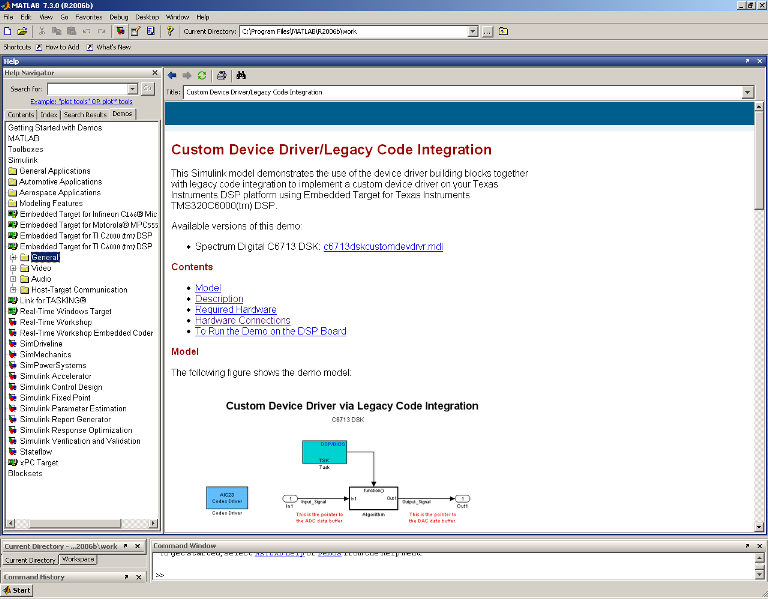Open the Current Directory dropdown
This screenshot has width=768, height=599.
pyautogui.click(x=473, y=31)
